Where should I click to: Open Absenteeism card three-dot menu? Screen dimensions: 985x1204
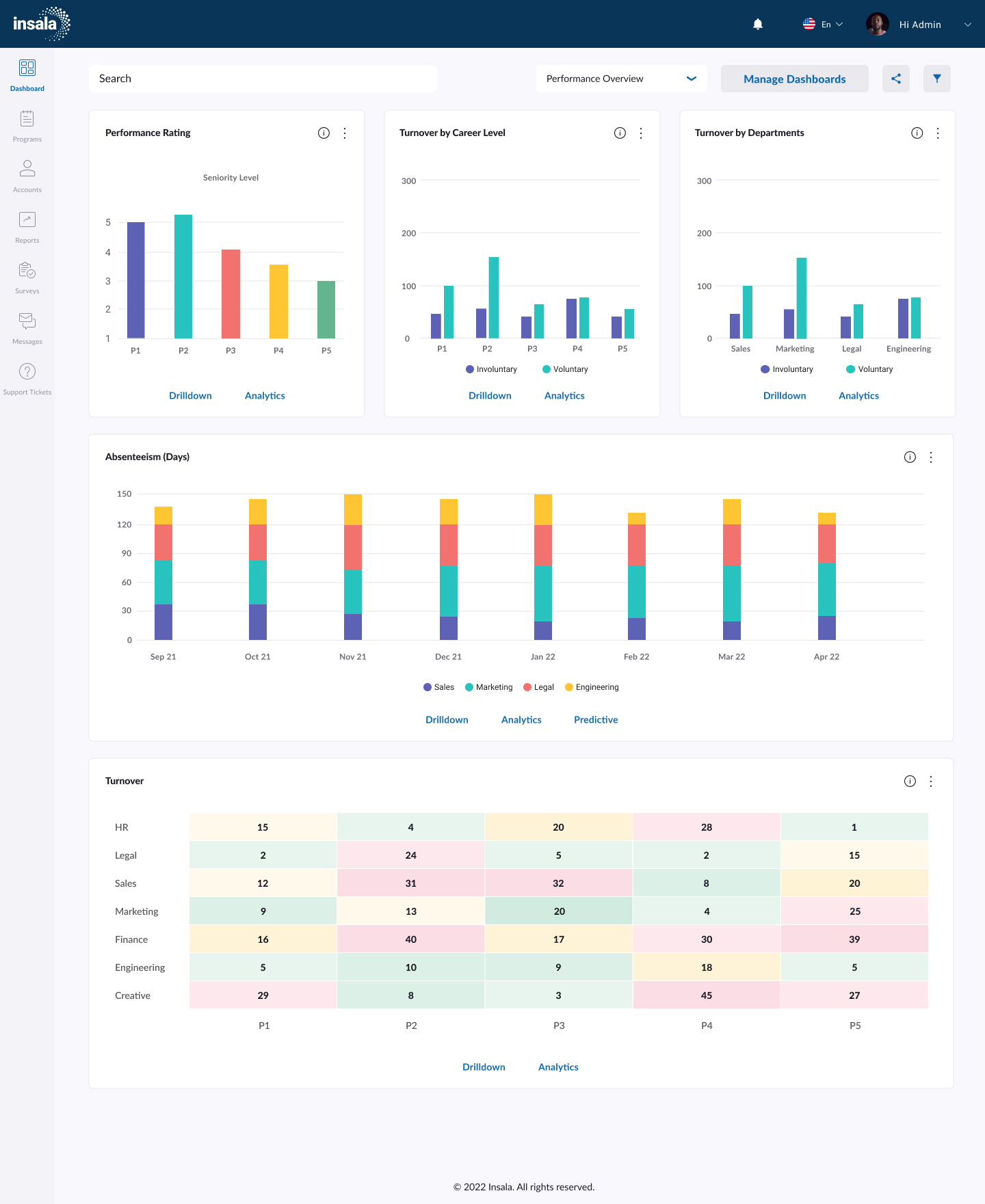pyautogui.click(x=930, y=457)
